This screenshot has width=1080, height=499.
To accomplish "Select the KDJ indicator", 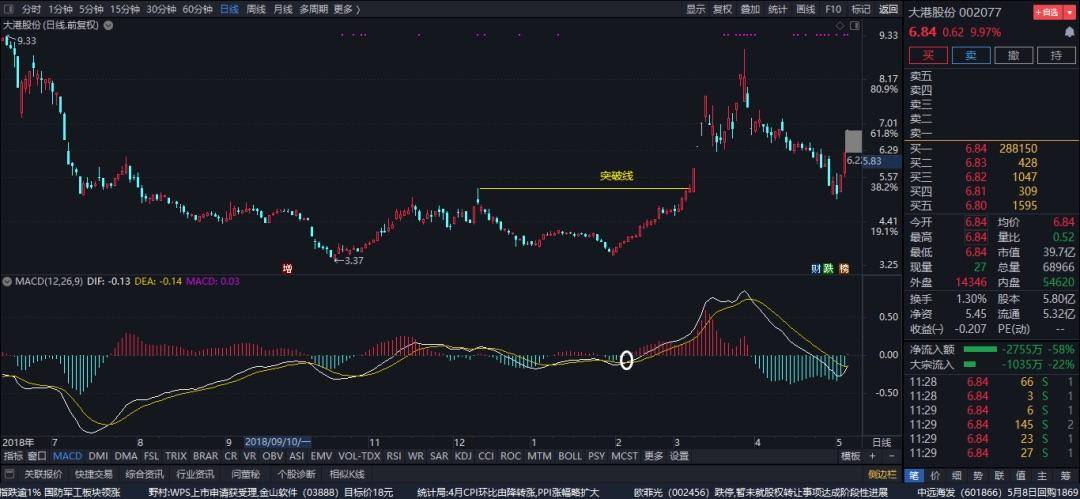I will (464, 456).
